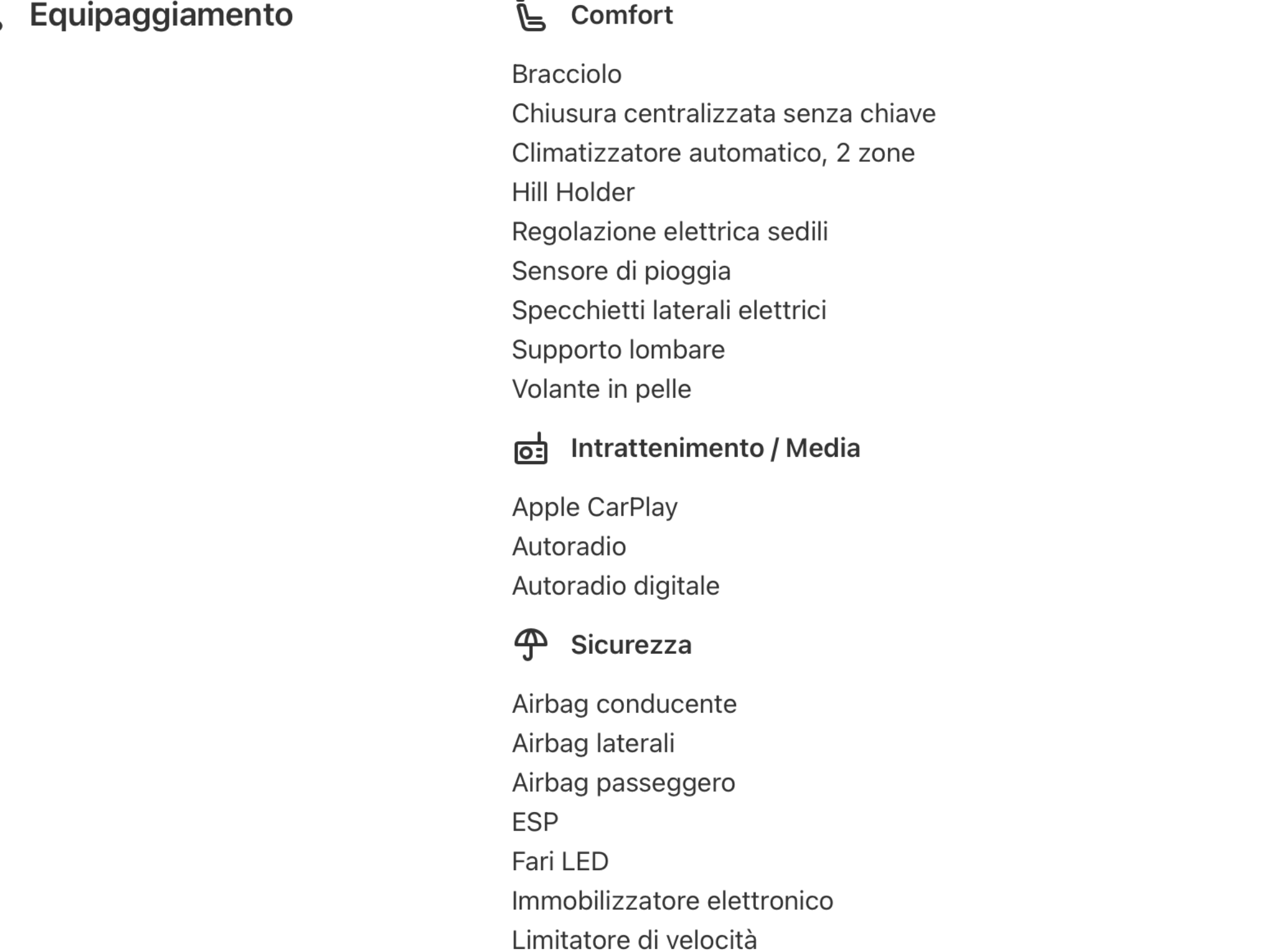The width and height of the screenshot is (1270, 952).
Task: Click Immobilizzatore elettronico safety item
Action: point(672,901)
